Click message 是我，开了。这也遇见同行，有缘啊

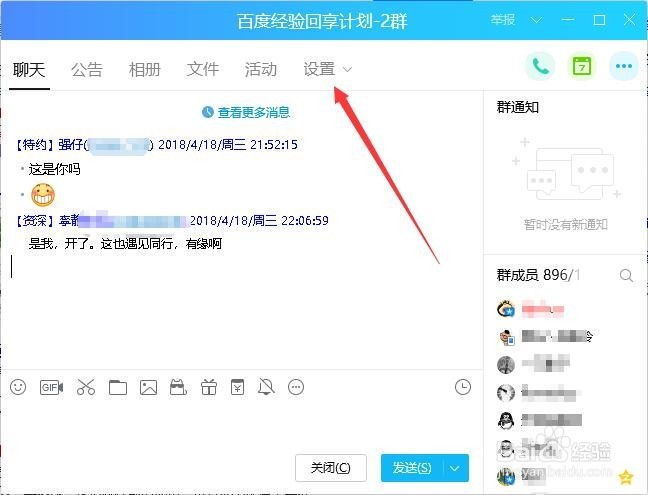coord(125,243)
